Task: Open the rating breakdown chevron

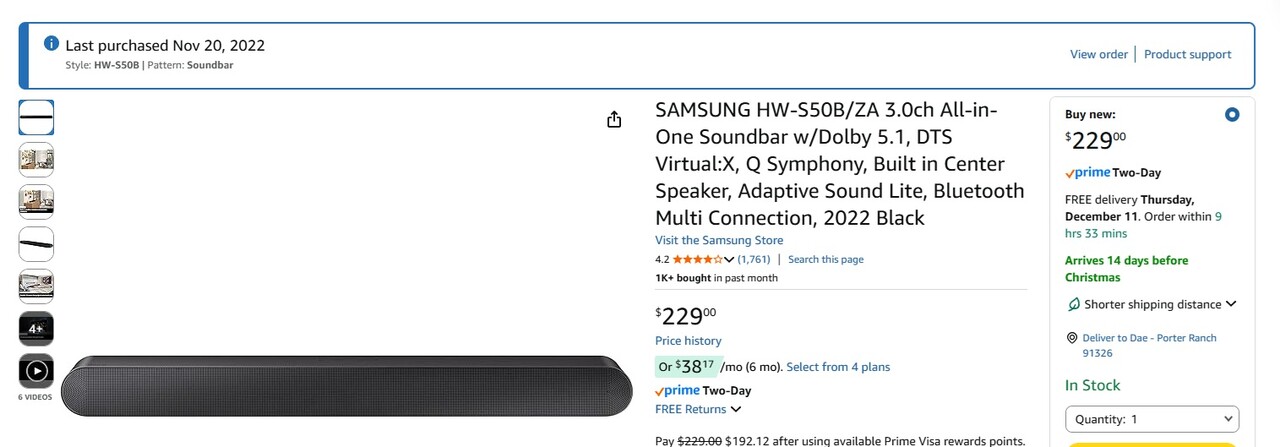Action: pyautogui.click(x=729, y=260)
